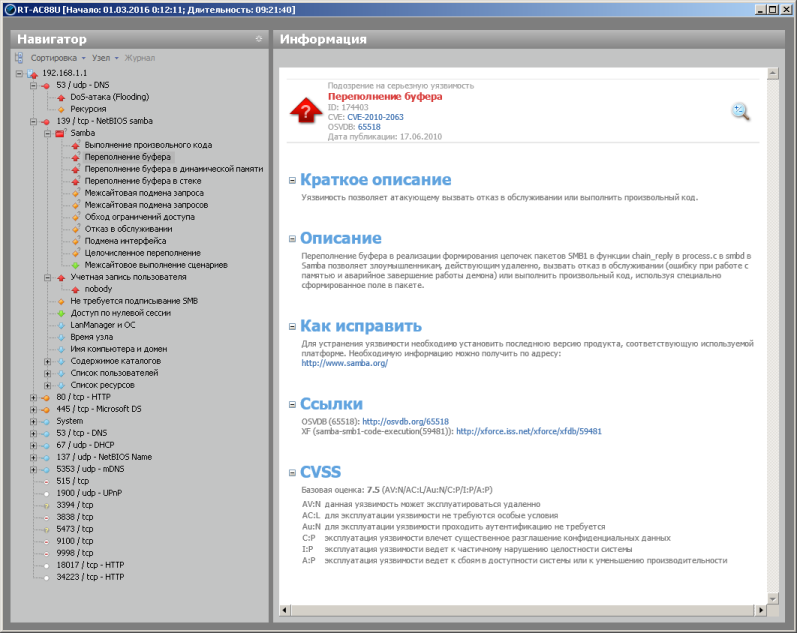
Task: Expand the 445 / tcp - Microsoft DS node
Action: [33, 409]
